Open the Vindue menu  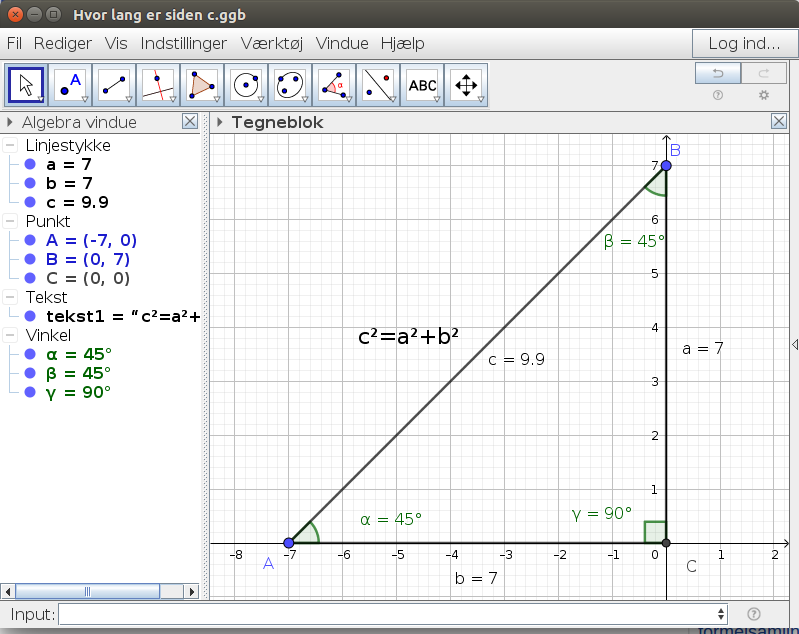[x=342, y=43]
